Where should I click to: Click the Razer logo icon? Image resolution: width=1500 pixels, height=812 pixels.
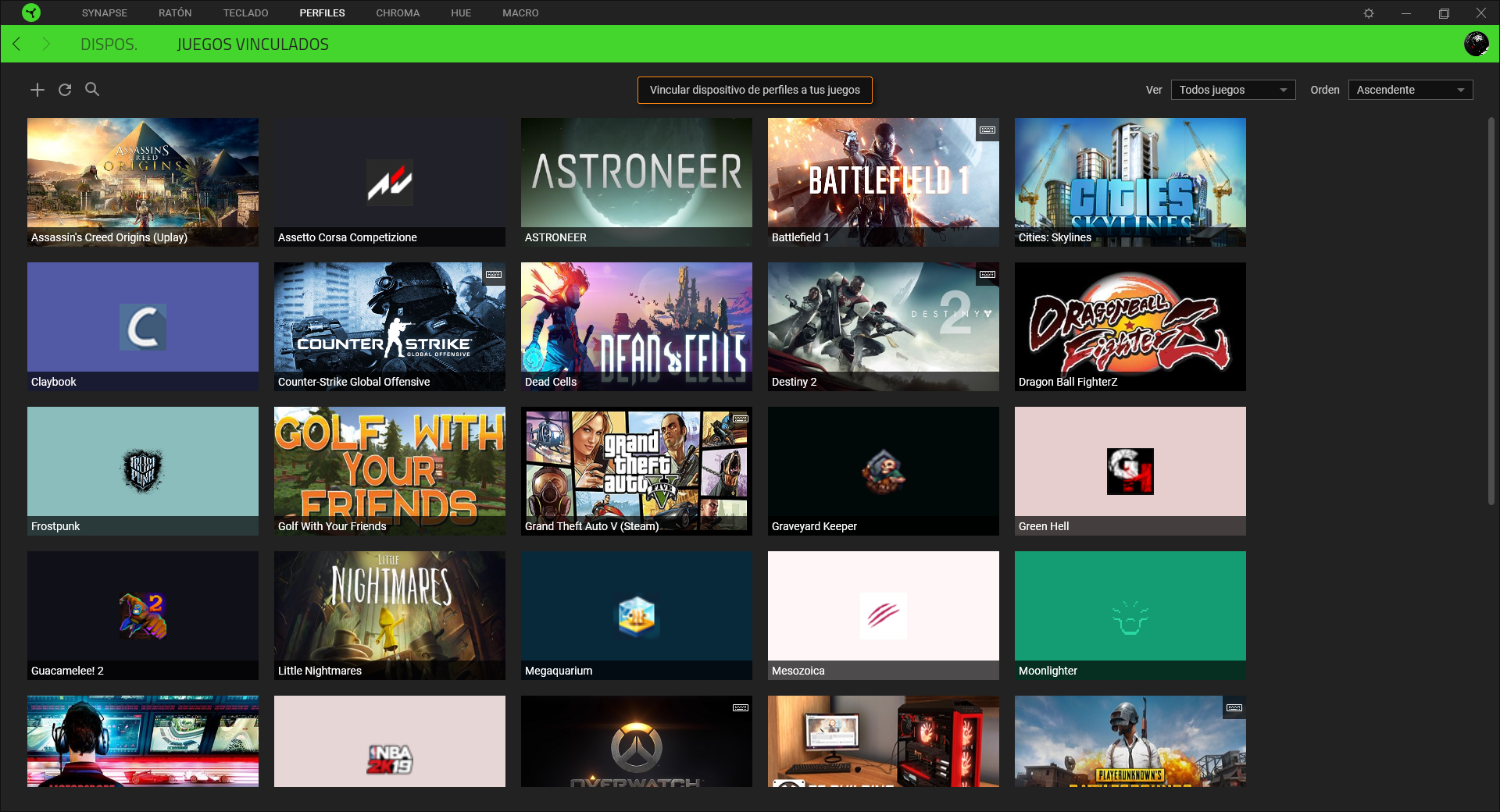coord(31,12)
